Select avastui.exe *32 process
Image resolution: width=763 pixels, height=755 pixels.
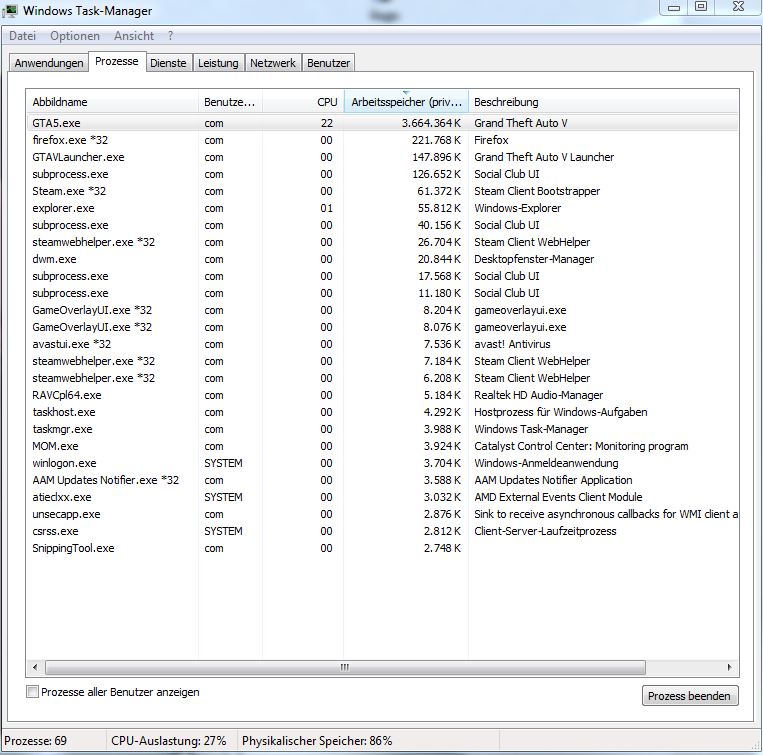point(382,344)
